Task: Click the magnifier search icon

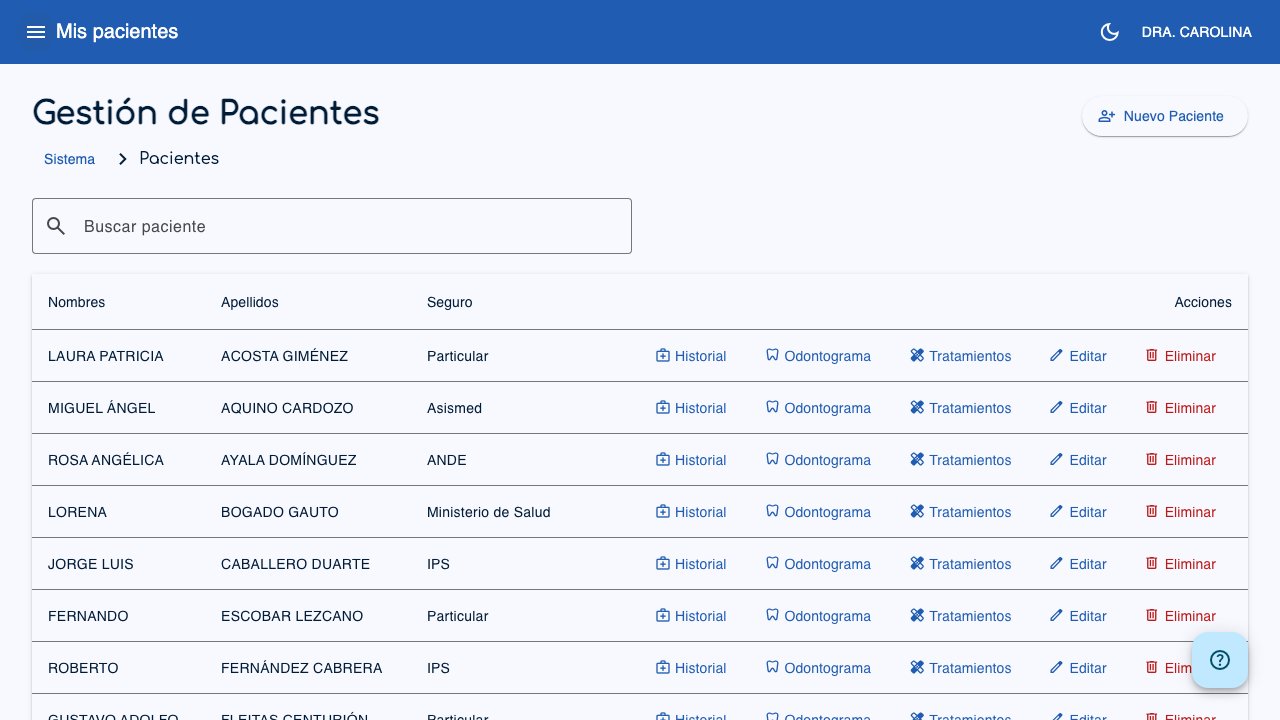Action: (56, 226)
